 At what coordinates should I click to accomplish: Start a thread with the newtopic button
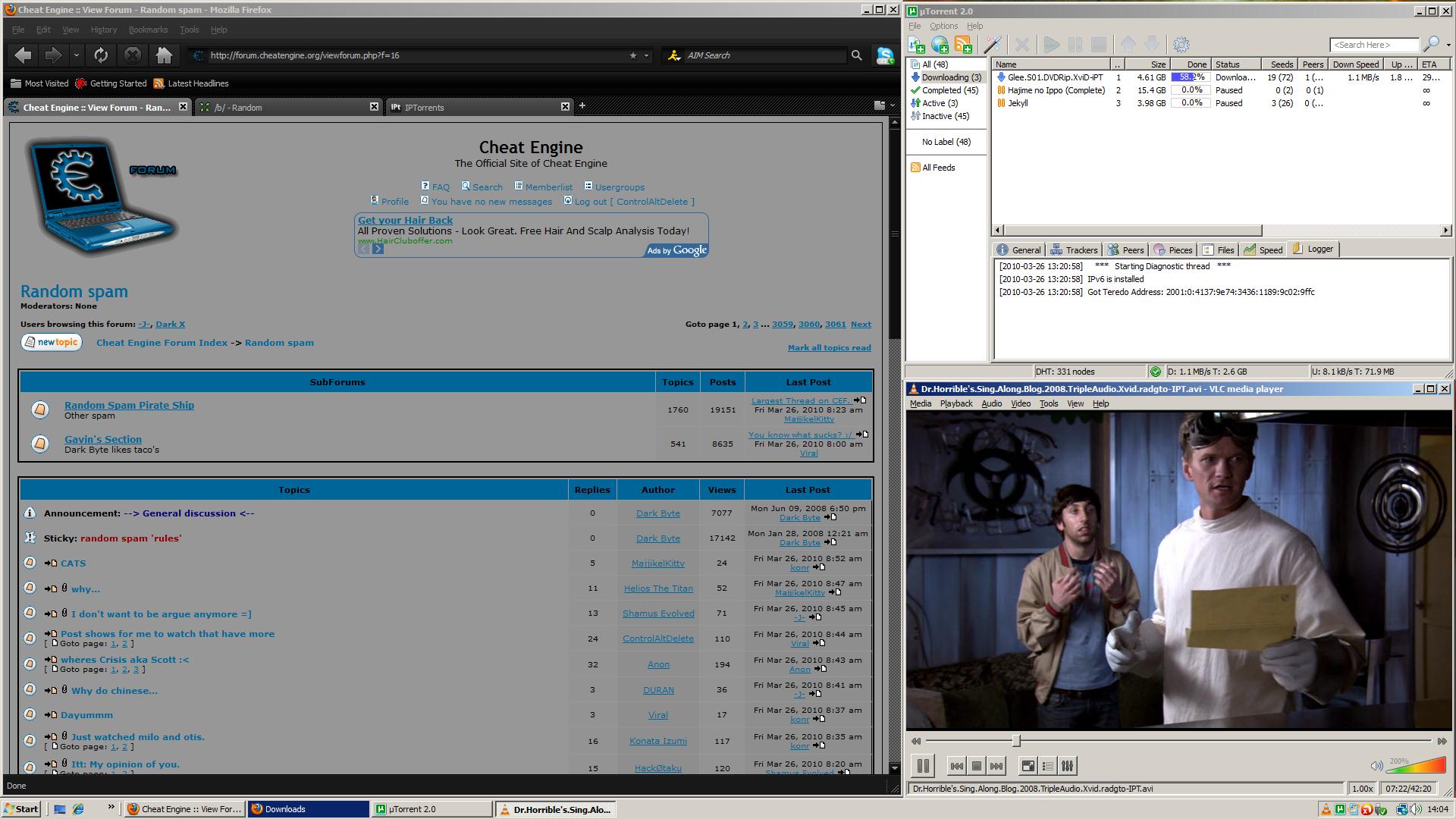[x=50, y=342]
